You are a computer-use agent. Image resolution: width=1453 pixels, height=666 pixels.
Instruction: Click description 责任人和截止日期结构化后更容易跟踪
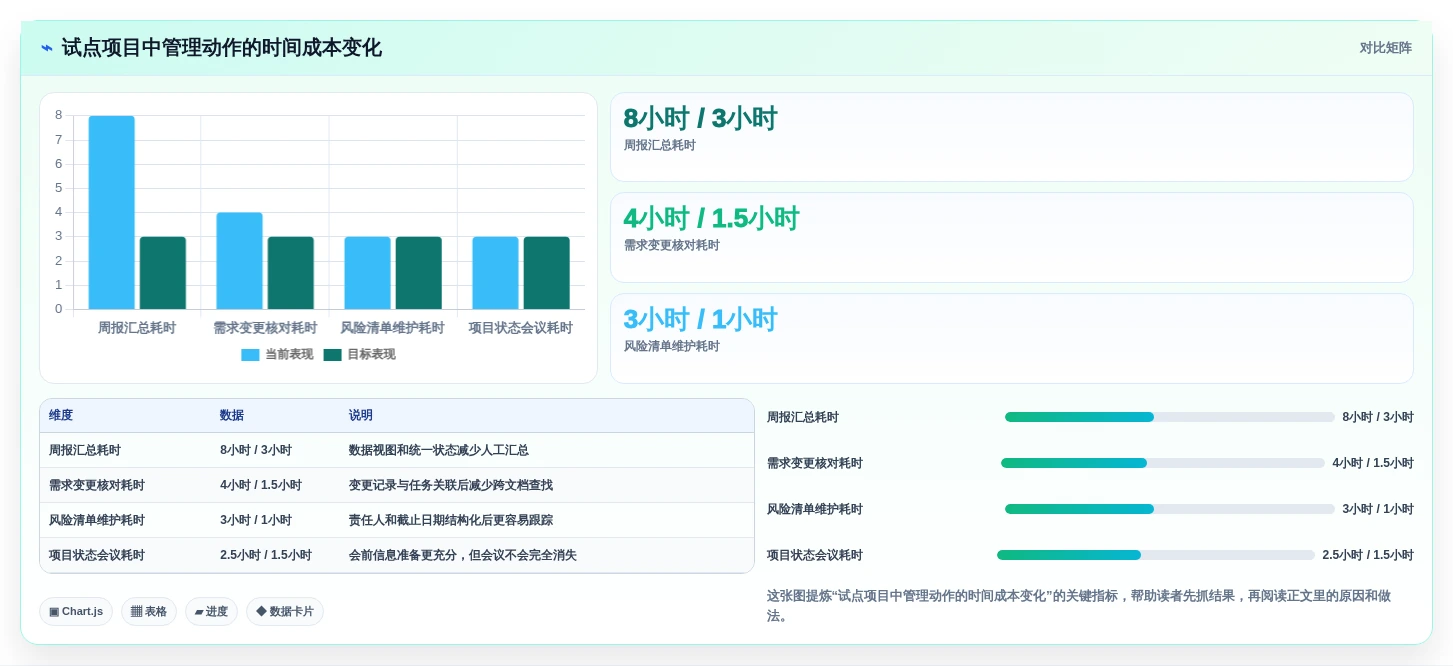click(451, 520)
